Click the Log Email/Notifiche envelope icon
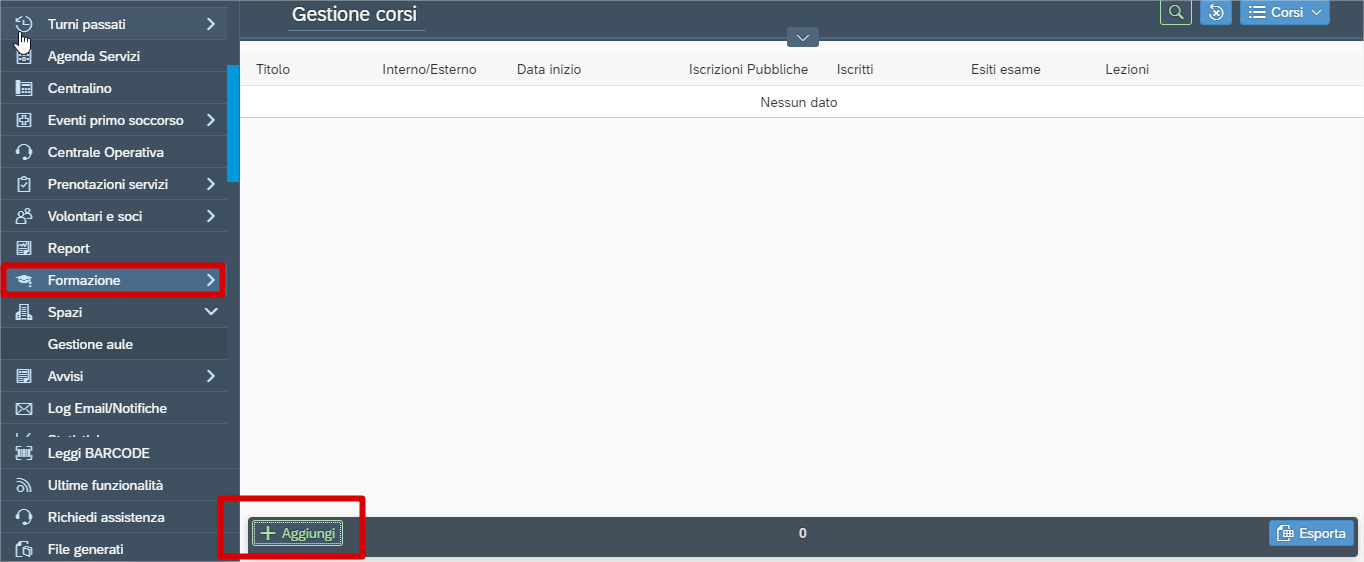Screen dimensions: 1364x562 click(25, 408)
